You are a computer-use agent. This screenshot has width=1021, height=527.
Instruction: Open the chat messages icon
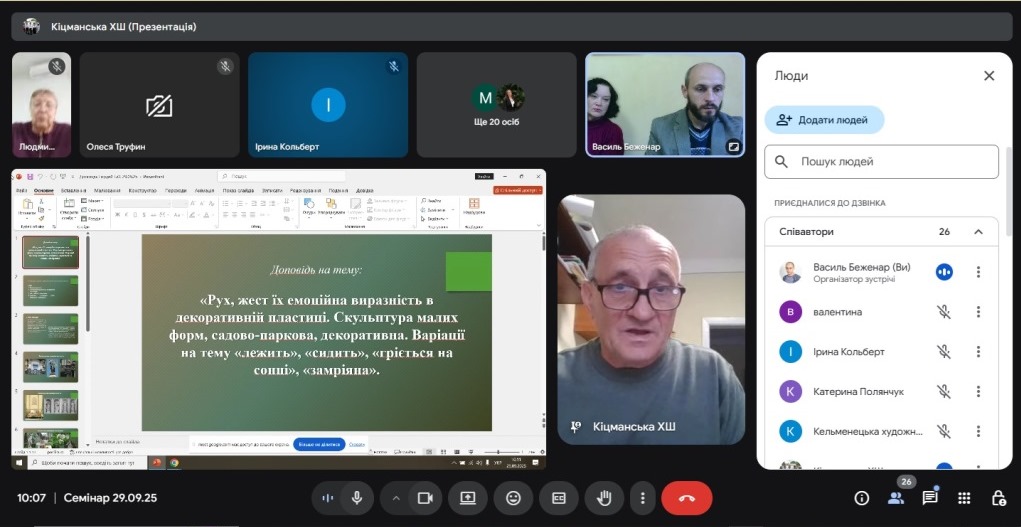click(929, 498)
